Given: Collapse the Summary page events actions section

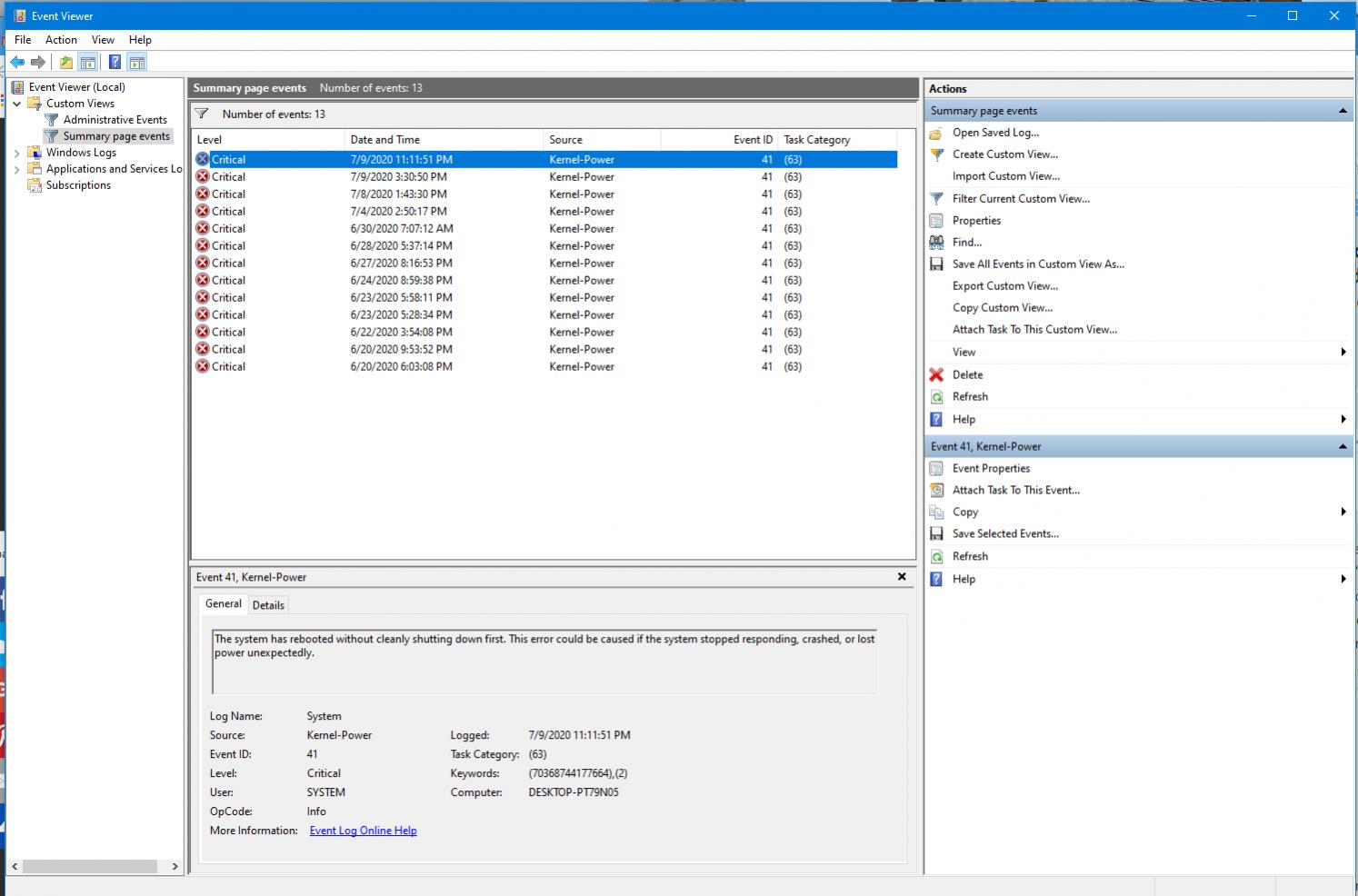Looking at the screenshot, I should [x=1343, y=111].
